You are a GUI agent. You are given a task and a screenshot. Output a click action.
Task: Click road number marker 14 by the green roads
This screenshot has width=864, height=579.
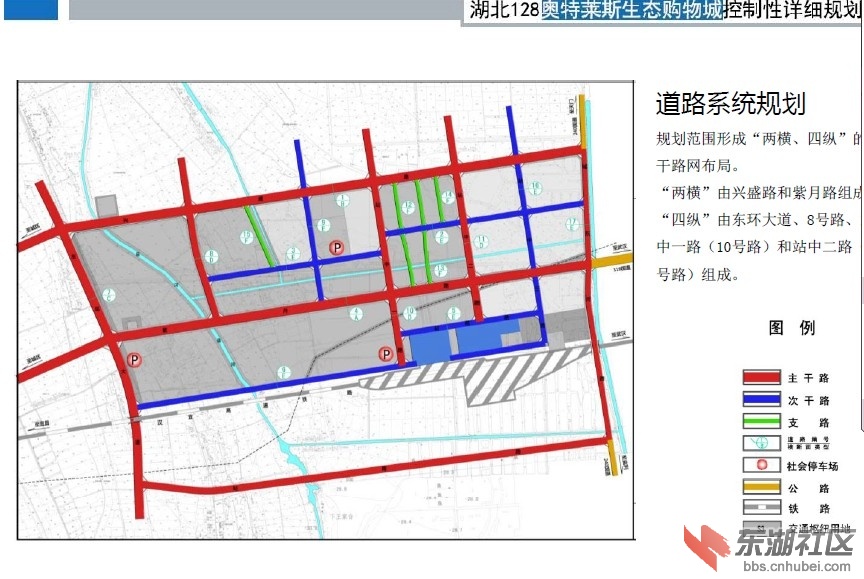(448, 197)
